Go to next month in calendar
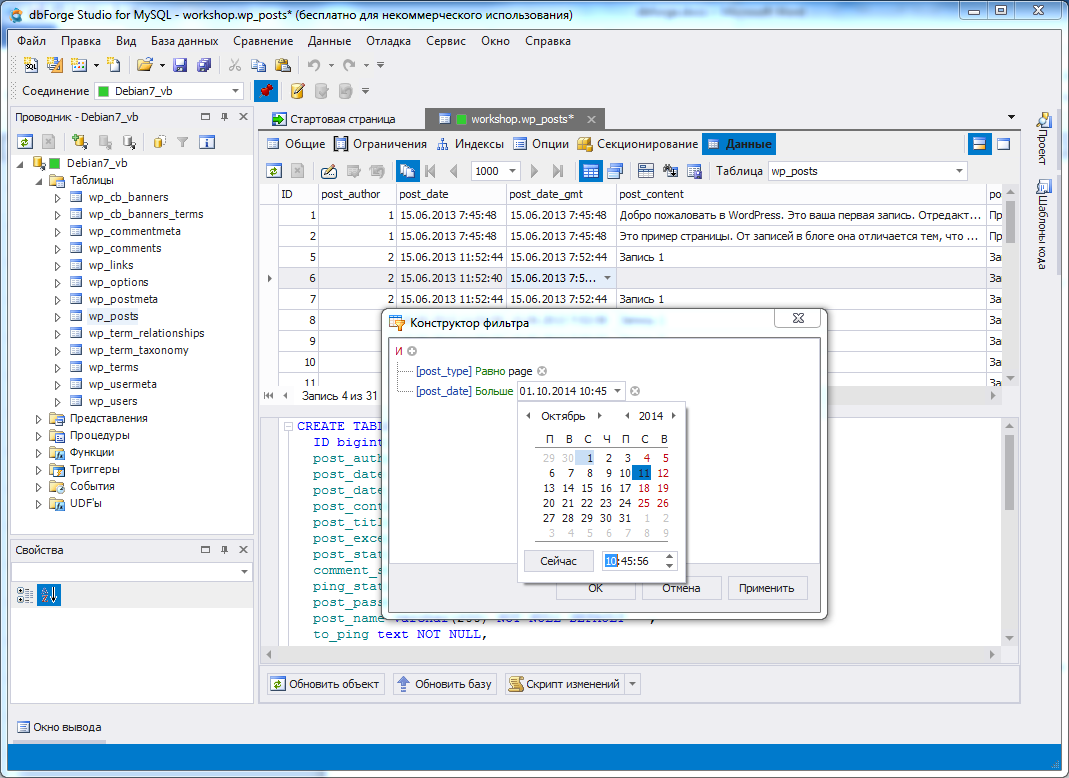1069x778 pixels. point(599,416)
